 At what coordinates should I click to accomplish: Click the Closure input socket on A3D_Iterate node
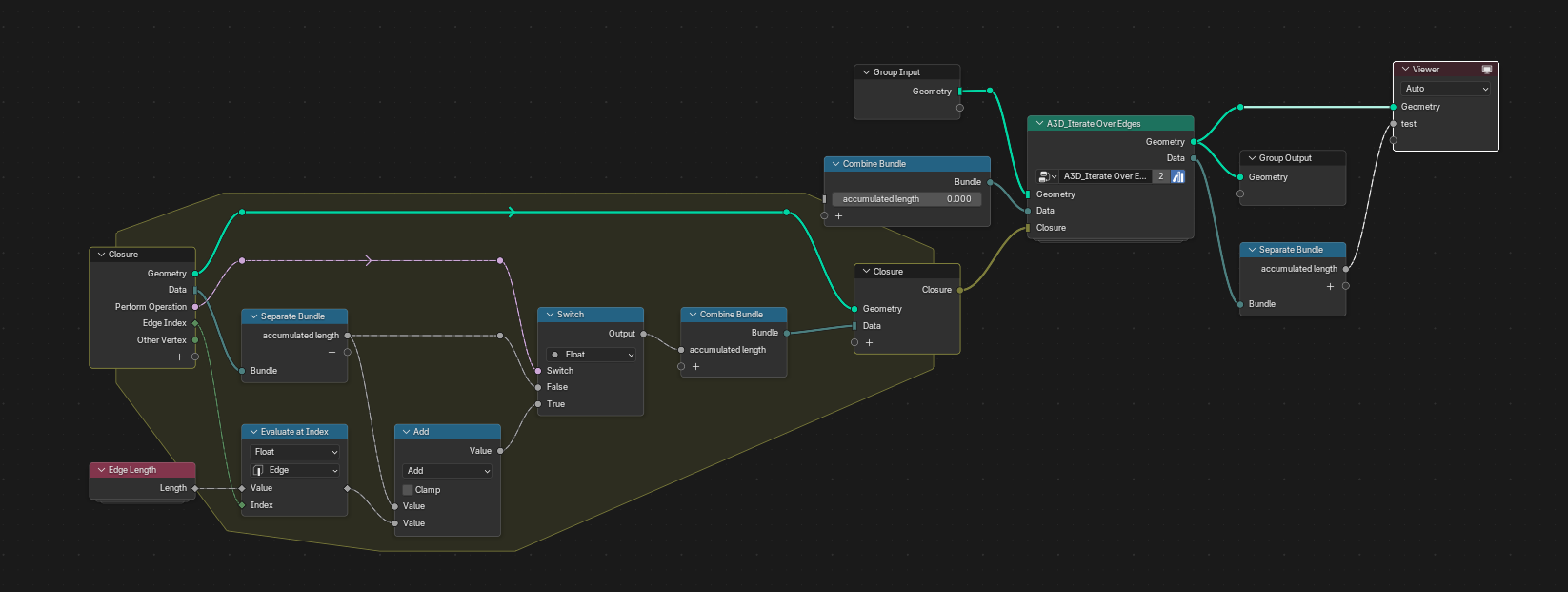coord(1028,228)
